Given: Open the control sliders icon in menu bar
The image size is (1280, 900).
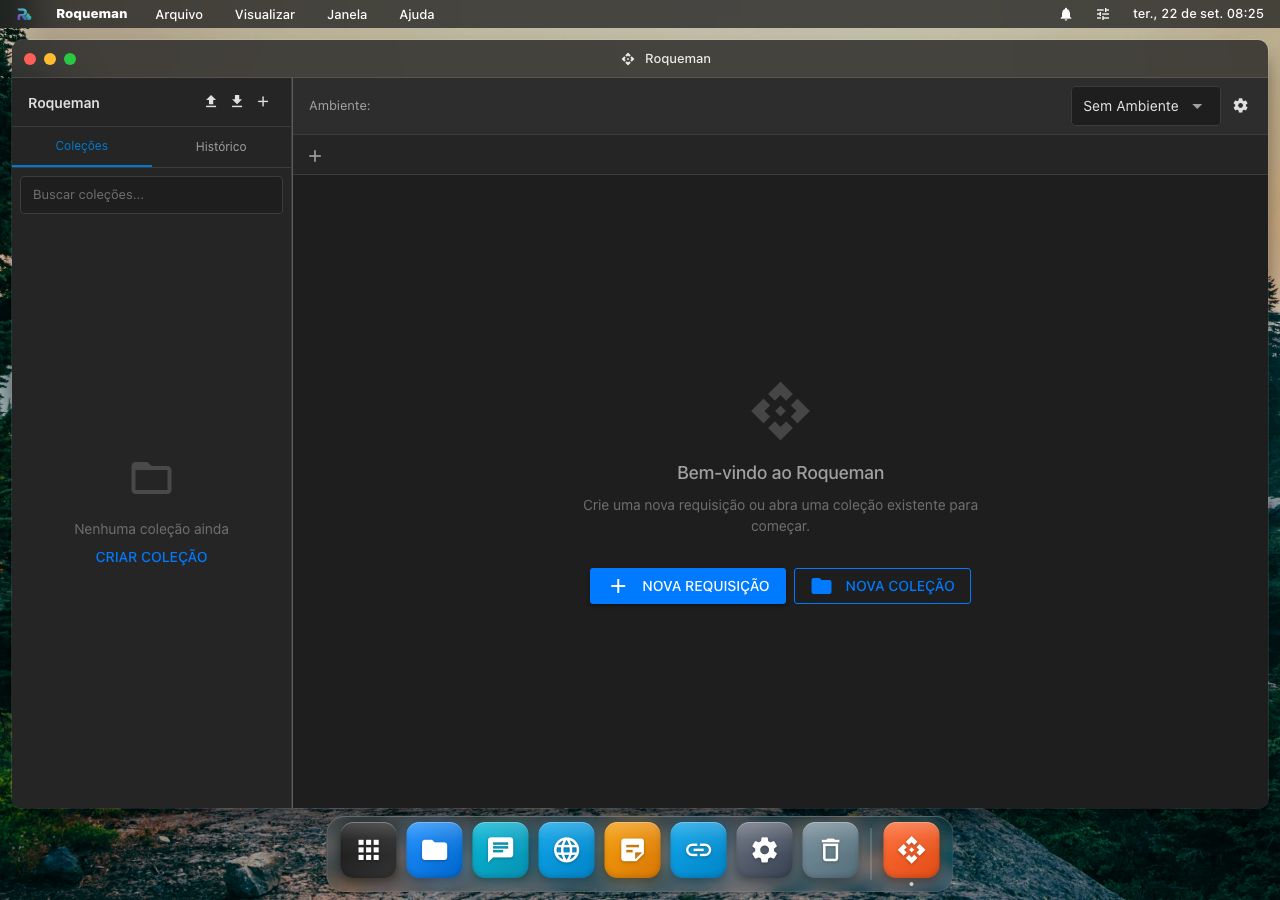Looking at the screenshot, I should pos(1103,14).
